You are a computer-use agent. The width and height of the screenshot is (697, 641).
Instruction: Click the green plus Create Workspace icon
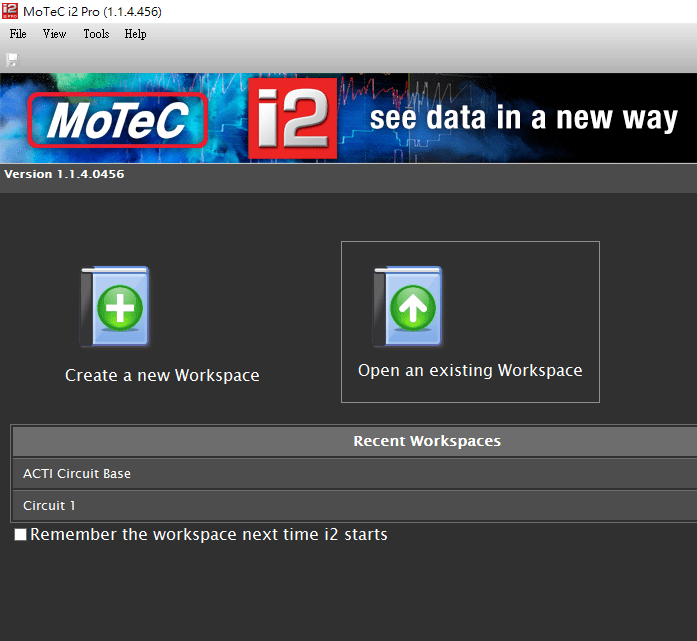coord(116,307)
